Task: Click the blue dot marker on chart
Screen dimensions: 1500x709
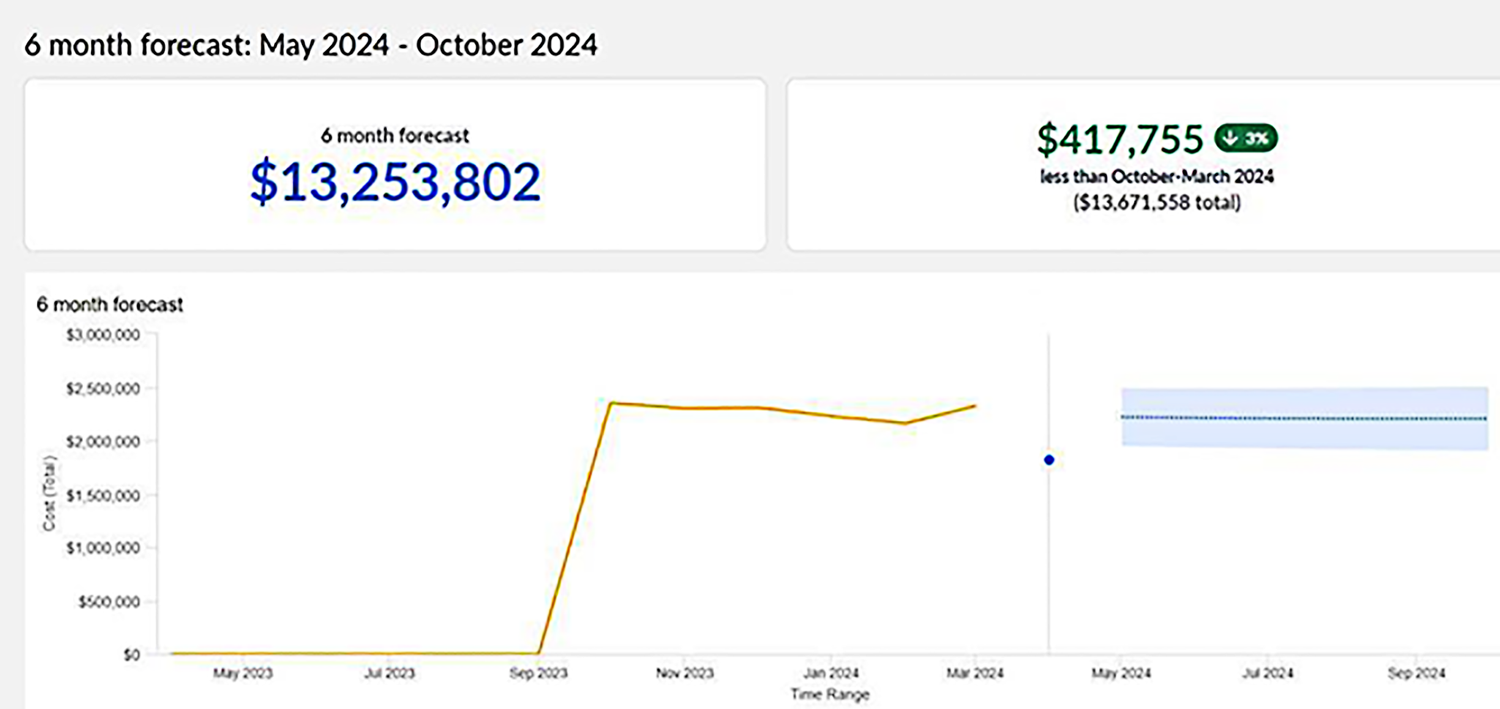Action: click(1049, 460)
